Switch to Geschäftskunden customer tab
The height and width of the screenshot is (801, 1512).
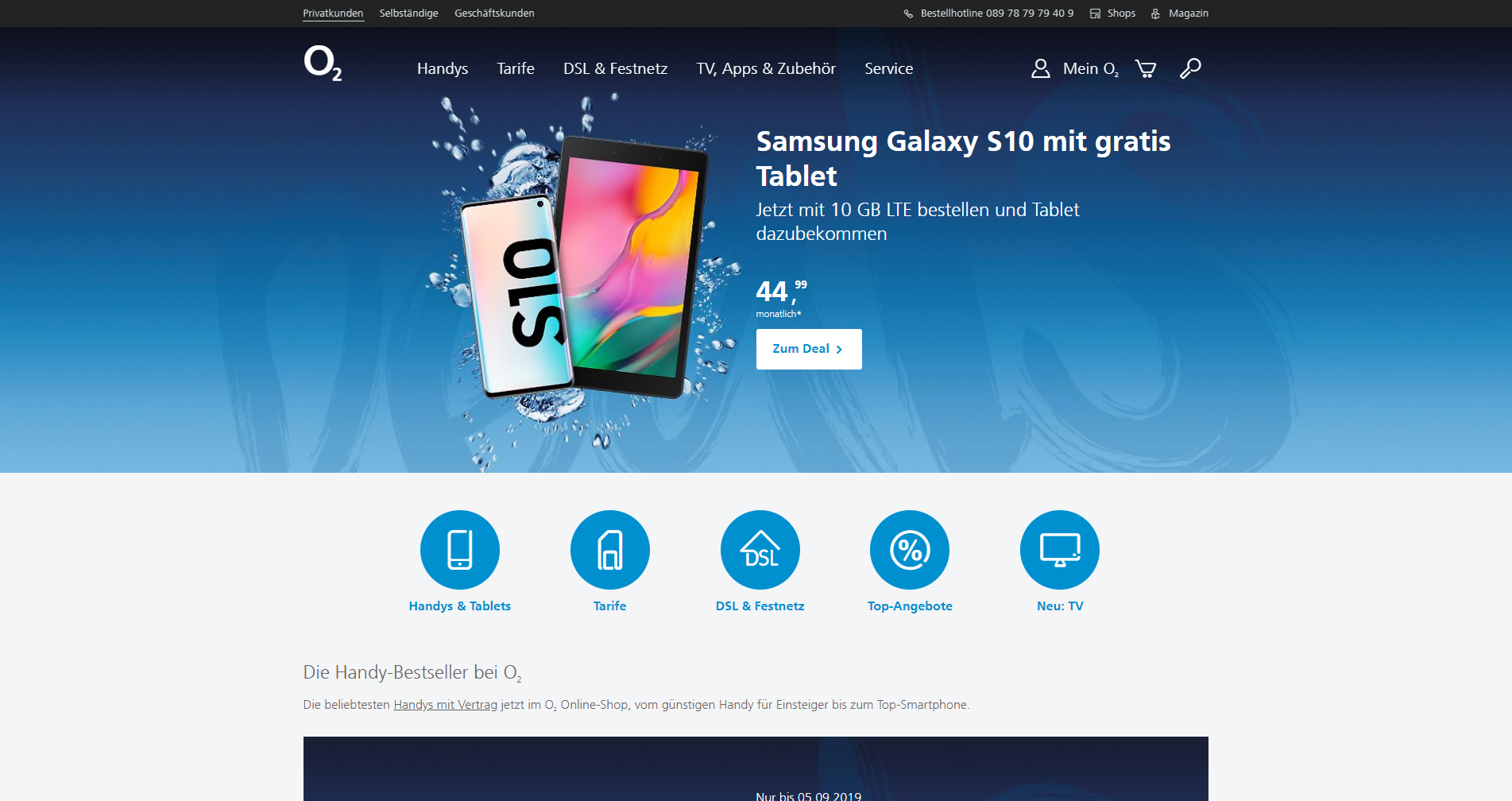(x=494, y=14)
